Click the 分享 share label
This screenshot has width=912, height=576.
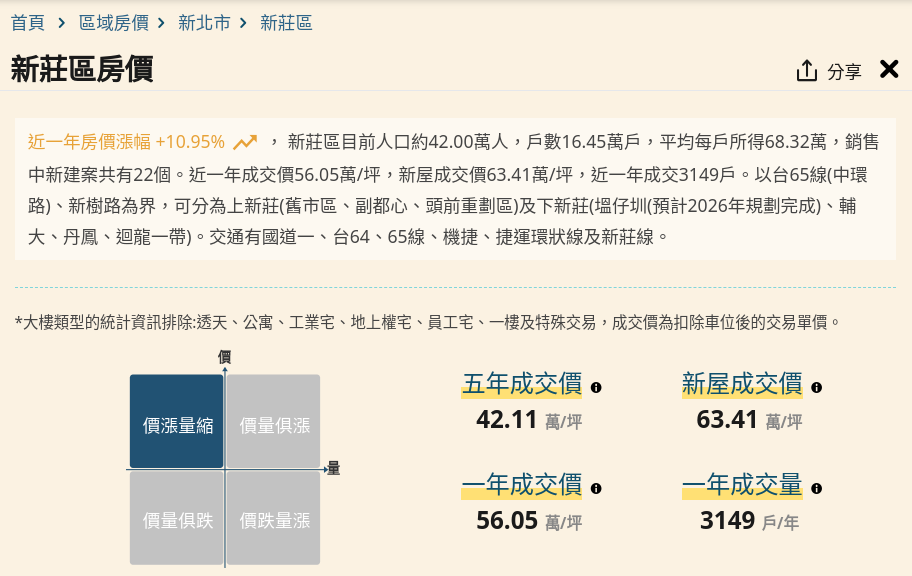844,72
